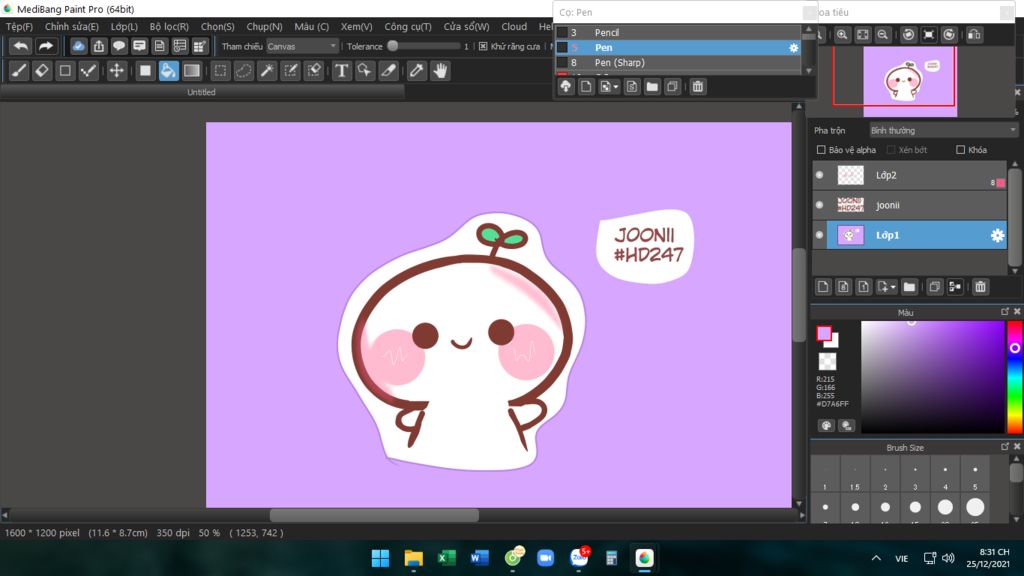Open Word from the taskbar
Screen dimensions: 1024x576
tap(479, 558)
